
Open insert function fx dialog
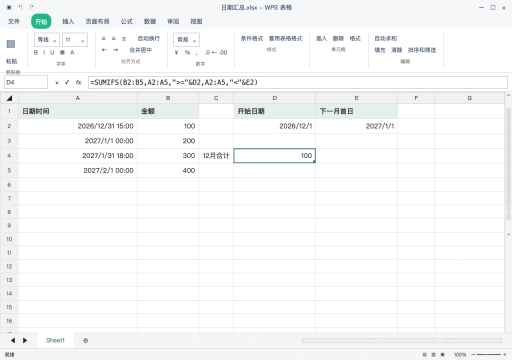coord(78,82)
